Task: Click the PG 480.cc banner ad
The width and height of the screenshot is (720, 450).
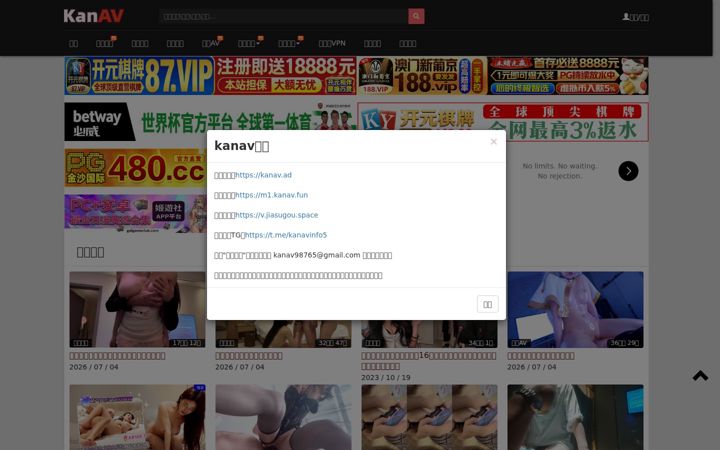Action: tap(135, 168)
